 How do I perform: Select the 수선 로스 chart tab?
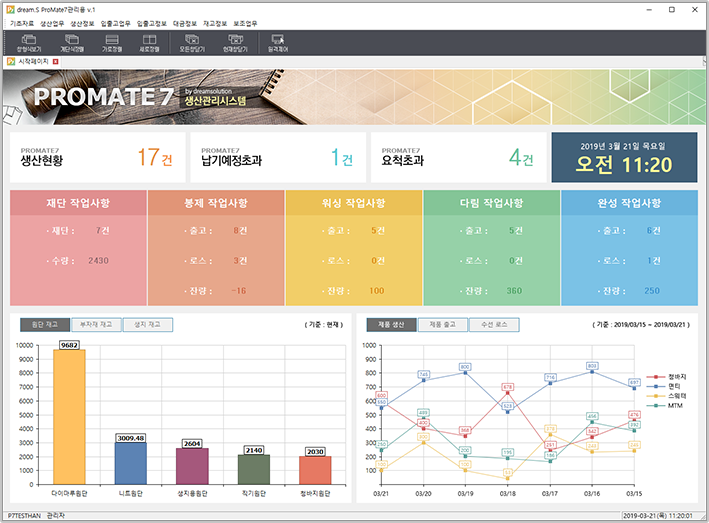point(494,325)
